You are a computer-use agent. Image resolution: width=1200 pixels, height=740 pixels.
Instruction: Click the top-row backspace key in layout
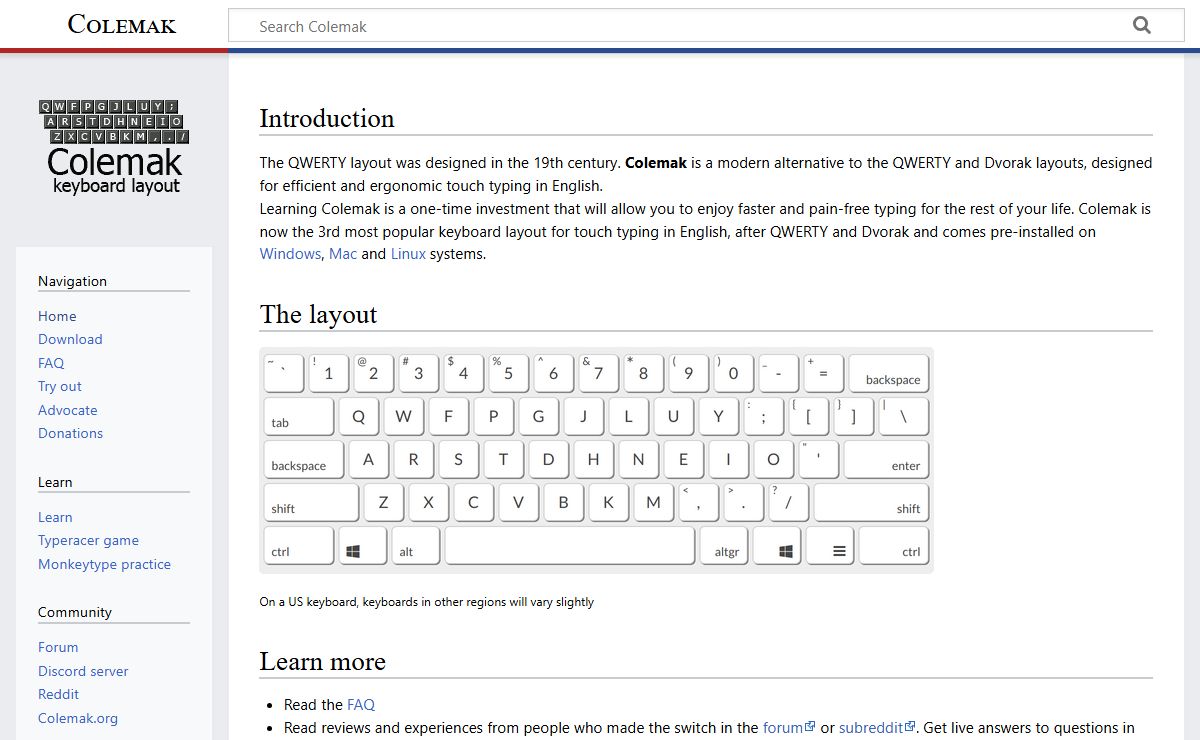pyautogui.click(x=889, y=374)
